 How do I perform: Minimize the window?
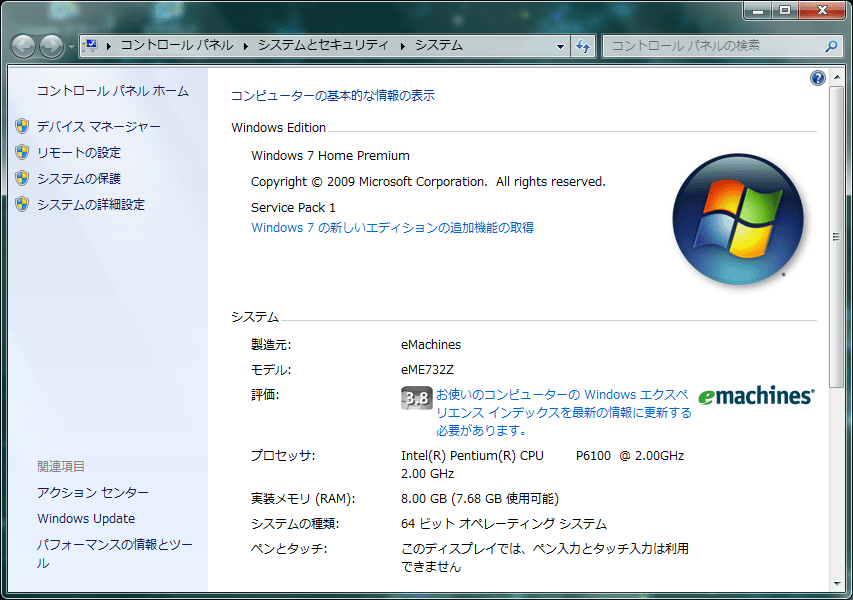pos(758,10)
